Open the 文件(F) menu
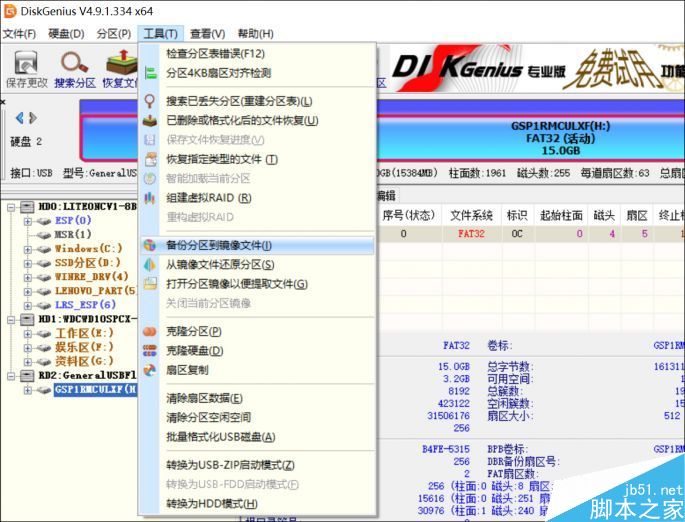 (19, 34)
